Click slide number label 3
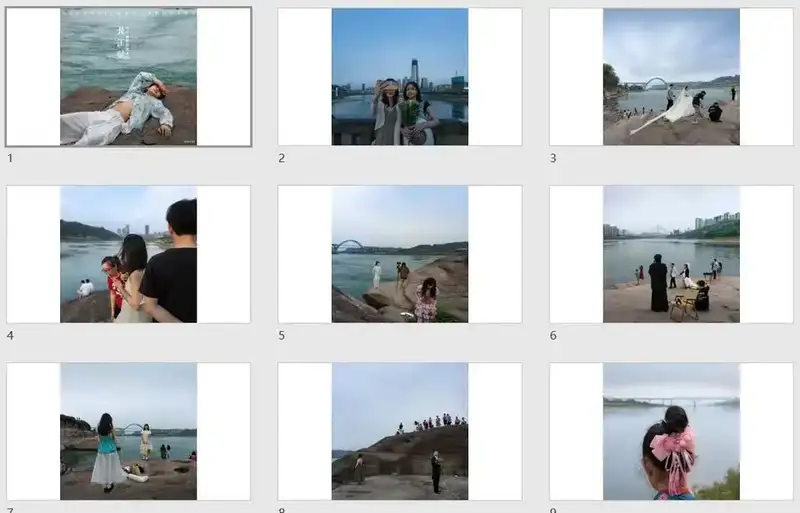 click(x=553, y=158)
